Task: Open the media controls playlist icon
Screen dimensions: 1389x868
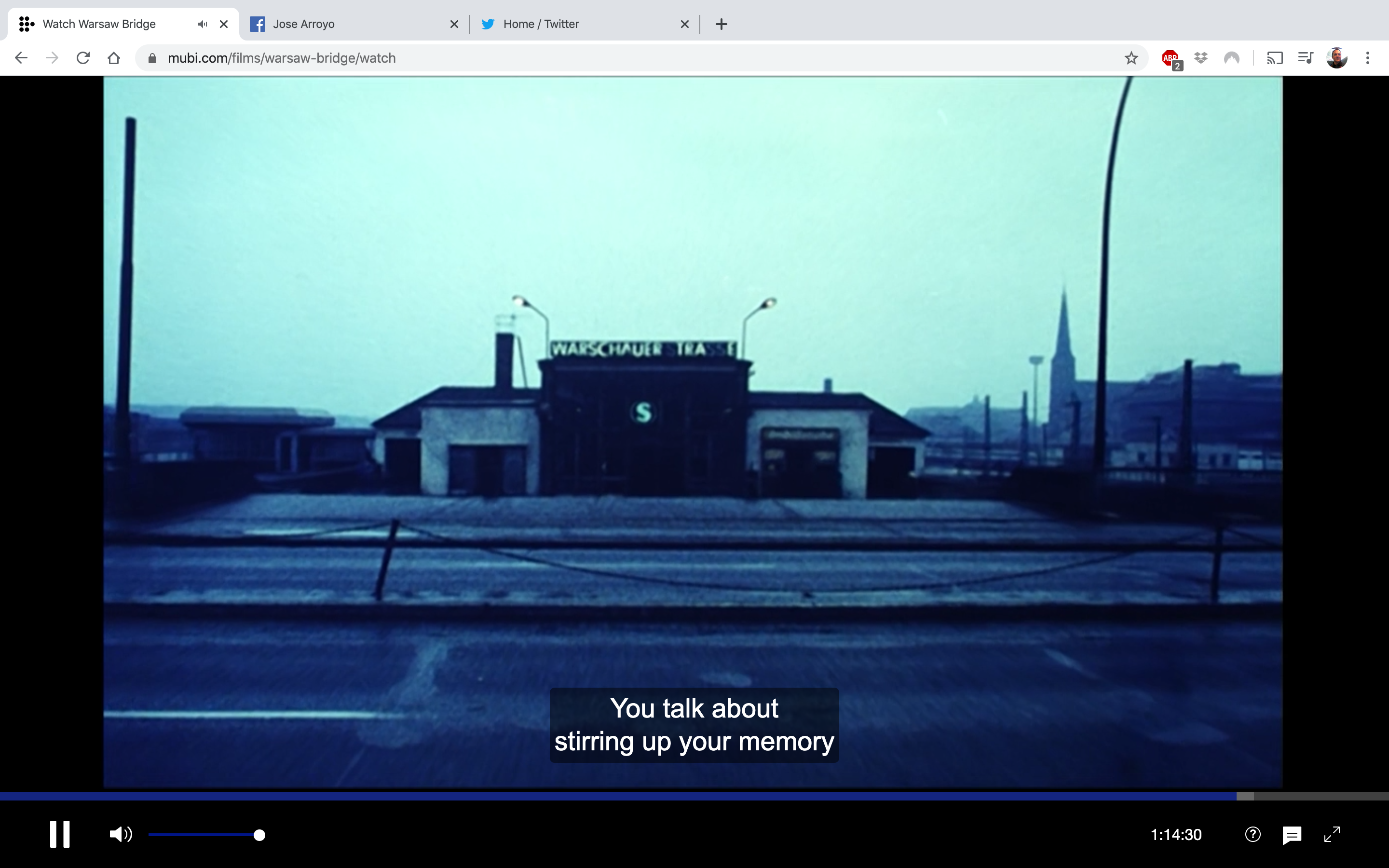Action: pyautogui.click(x=1305, y=58)
